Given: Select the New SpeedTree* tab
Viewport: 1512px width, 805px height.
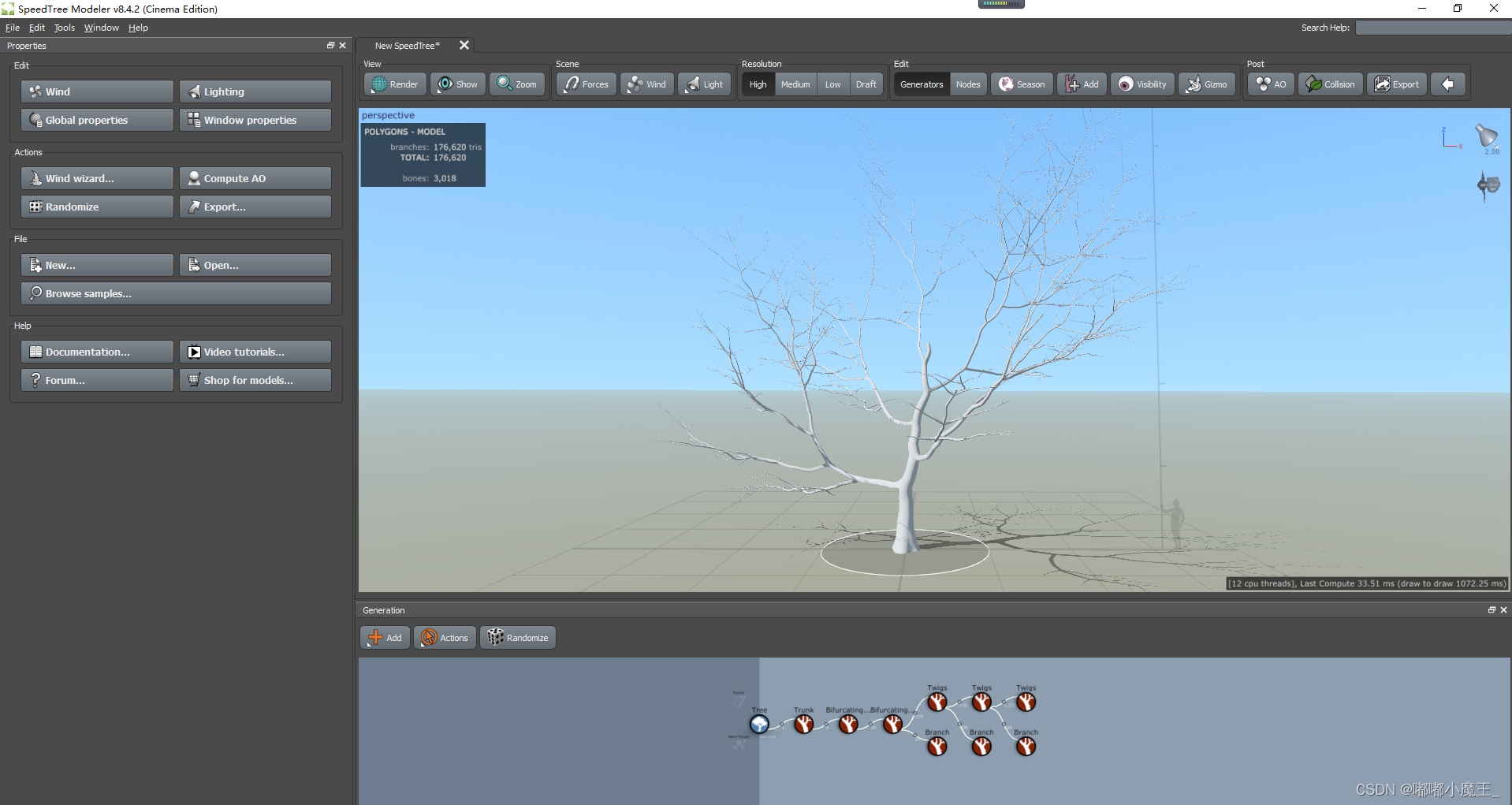Looking at the screenshot, I should point(408,46).
